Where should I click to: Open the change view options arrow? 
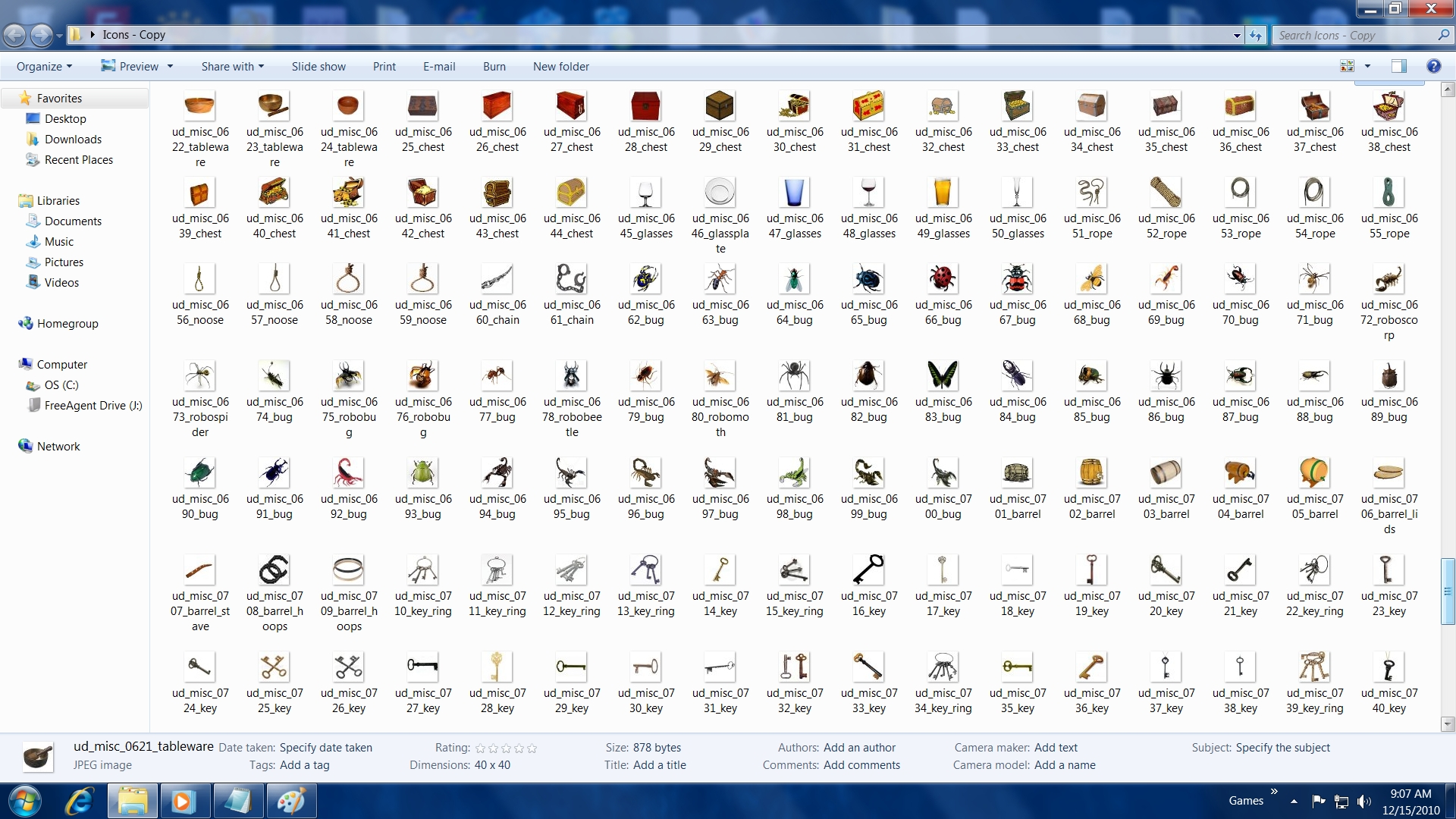pos(1367,66)
